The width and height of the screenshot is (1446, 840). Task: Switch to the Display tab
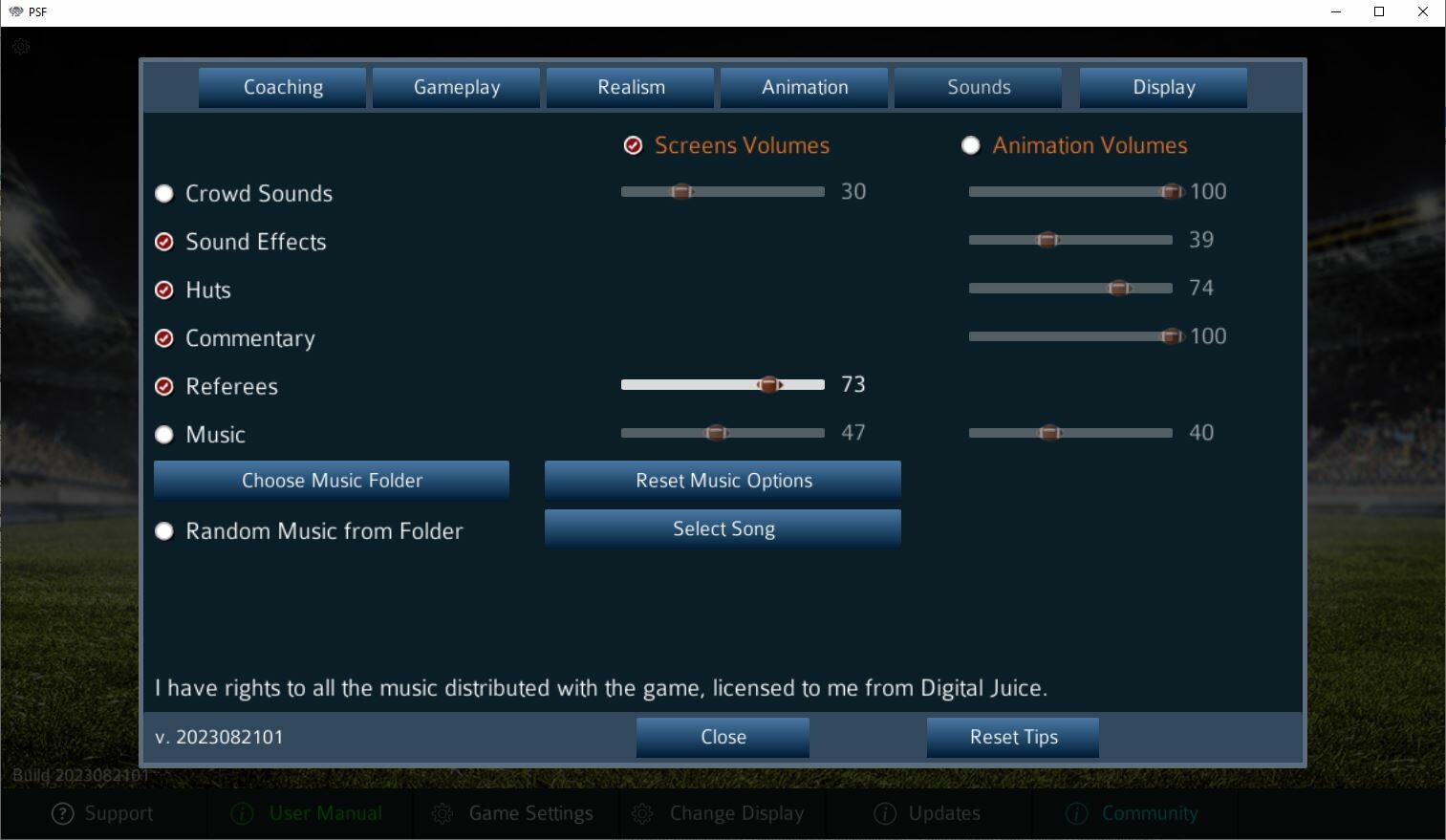(x=1162, y=87)
